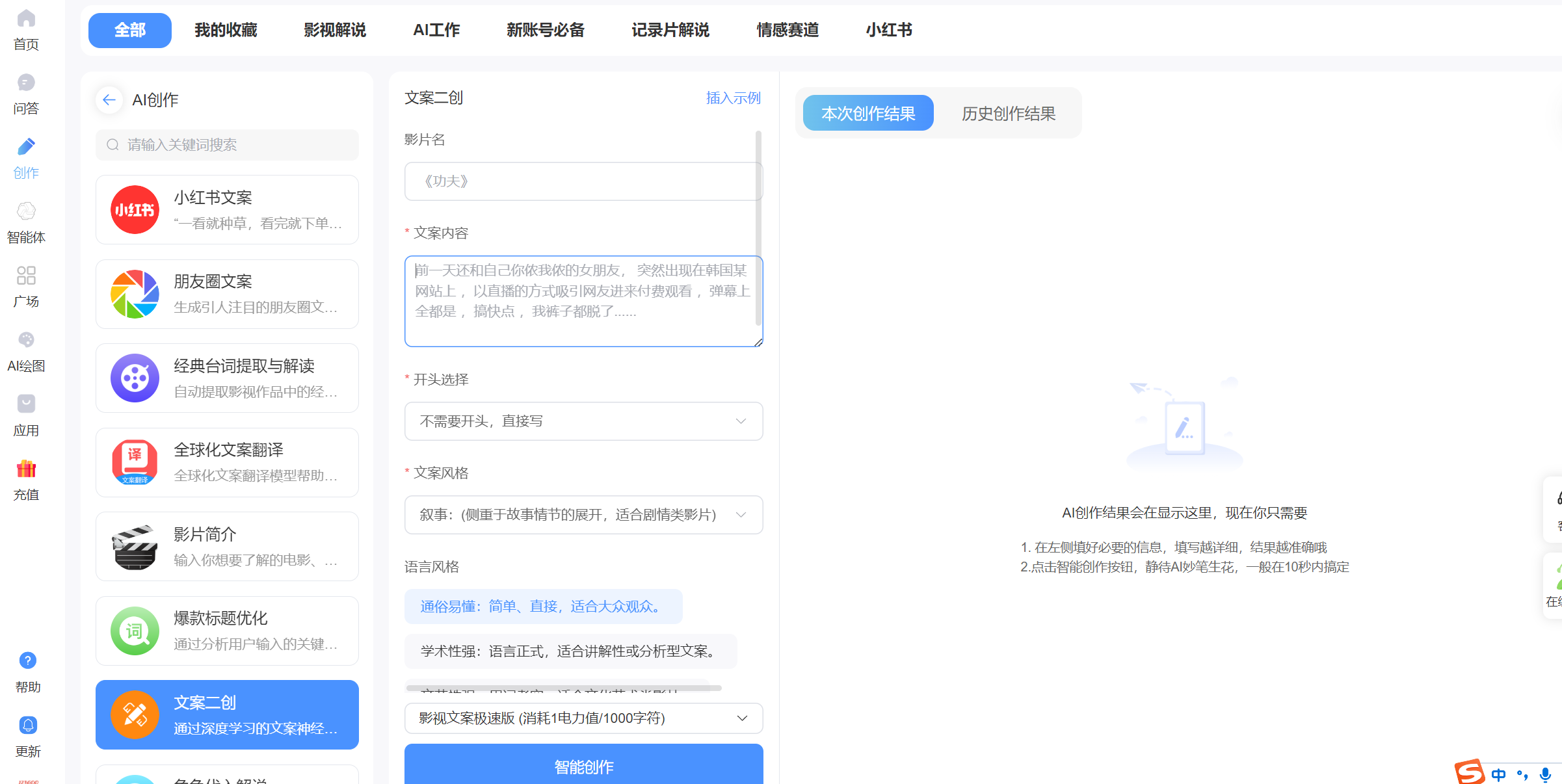Select 学术性强 language style option
The image size is (1562, 784).
point(570,651)
